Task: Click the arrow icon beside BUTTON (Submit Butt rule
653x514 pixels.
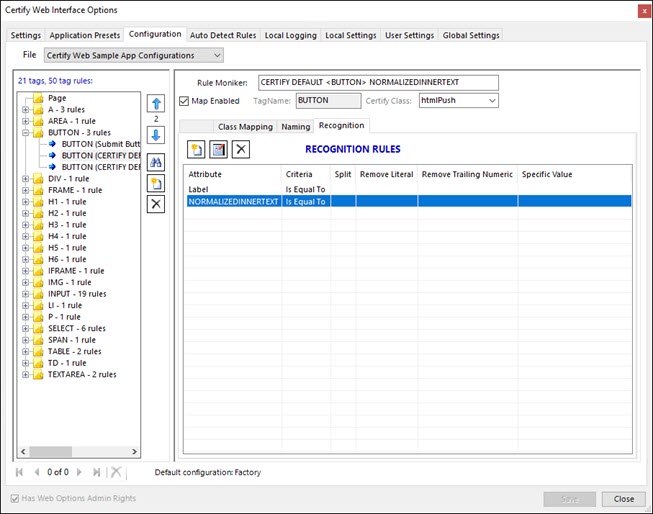Action: tap(52, 144)
